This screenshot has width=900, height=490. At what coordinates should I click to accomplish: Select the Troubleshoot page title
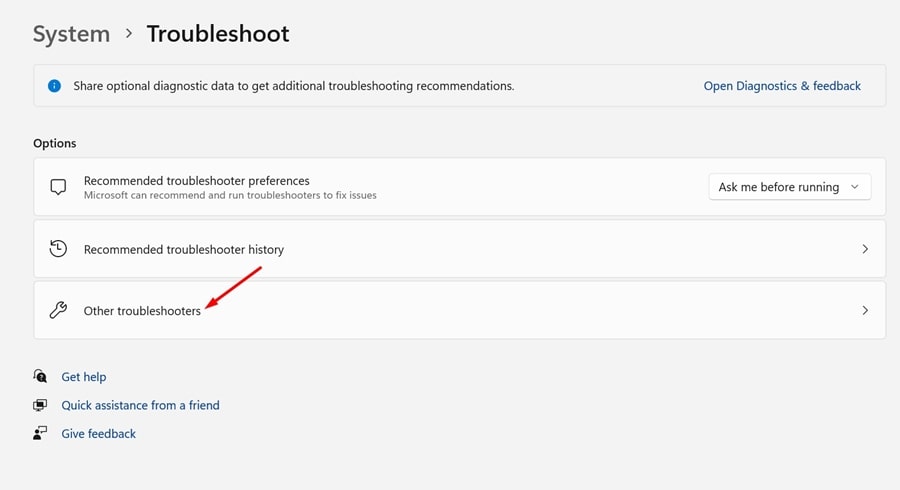click(x=218, y=34)
